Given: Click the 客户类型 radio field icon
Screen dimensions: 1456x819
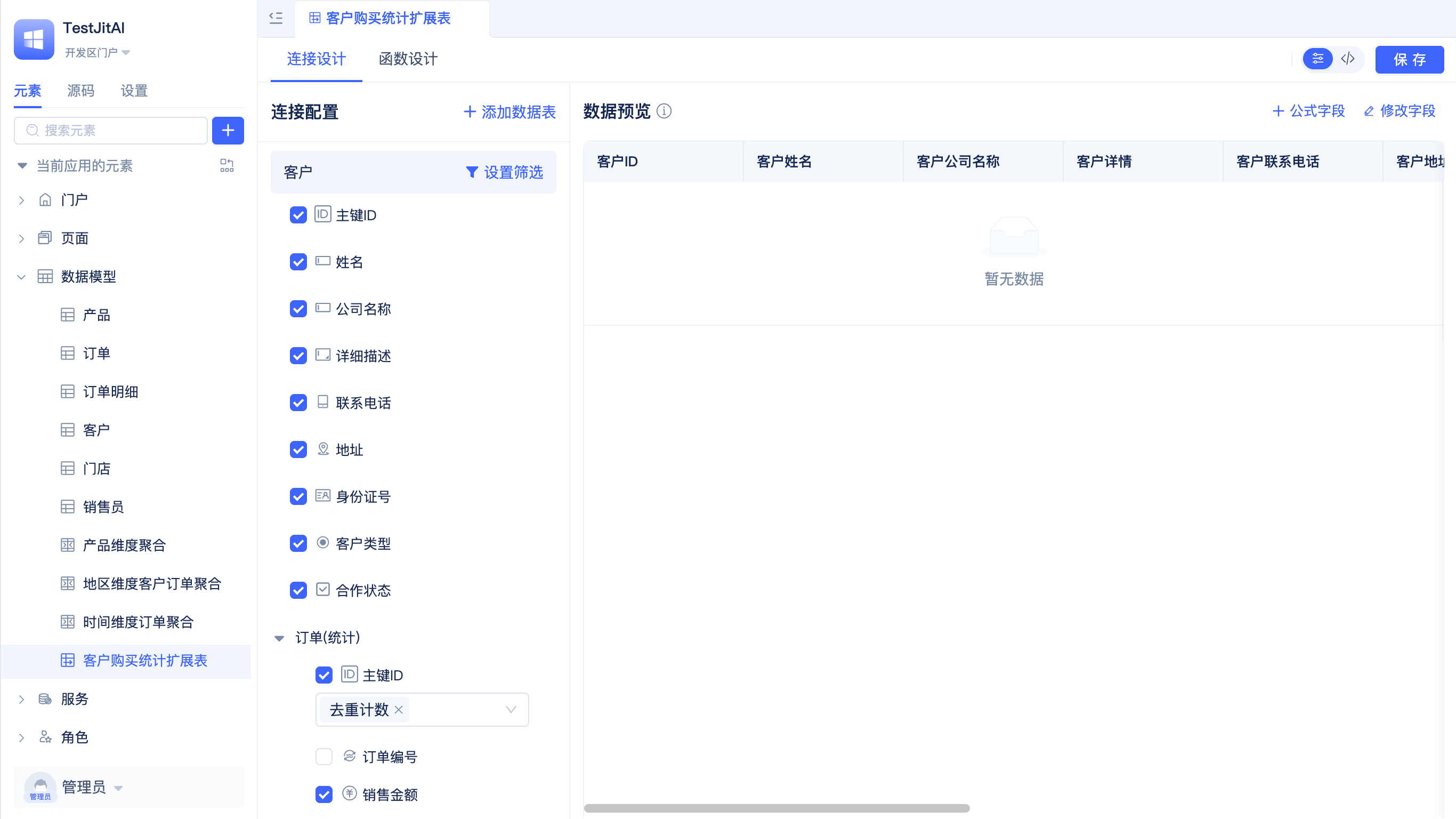Looking at the screenshot, I should pos(323,543).
